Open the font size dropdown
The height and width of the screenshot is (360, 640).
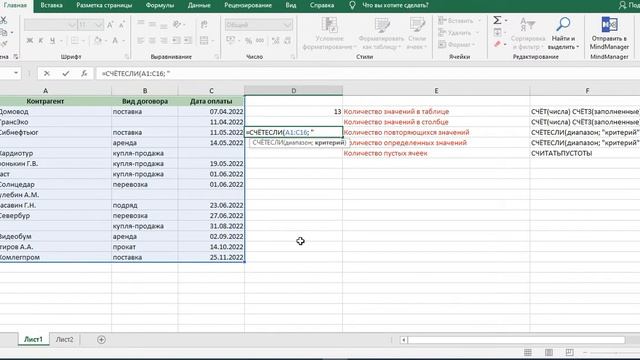(98, 25)
